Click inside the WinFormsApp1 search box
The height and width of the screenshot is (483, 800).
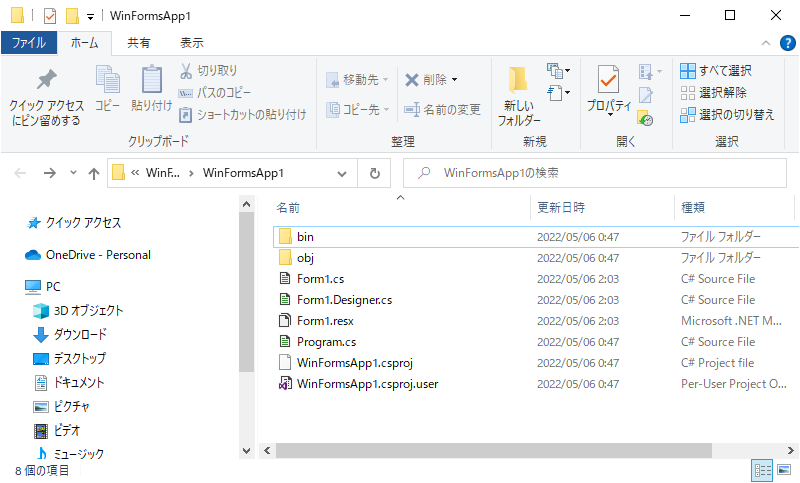594,173
